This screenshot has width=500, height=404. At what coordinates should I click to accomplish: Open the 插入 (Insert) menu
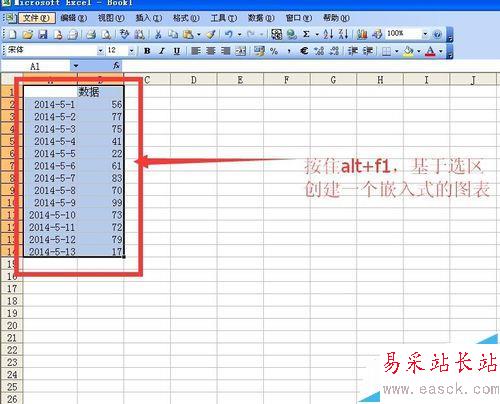pyautogui.click(x=149, y=18)
